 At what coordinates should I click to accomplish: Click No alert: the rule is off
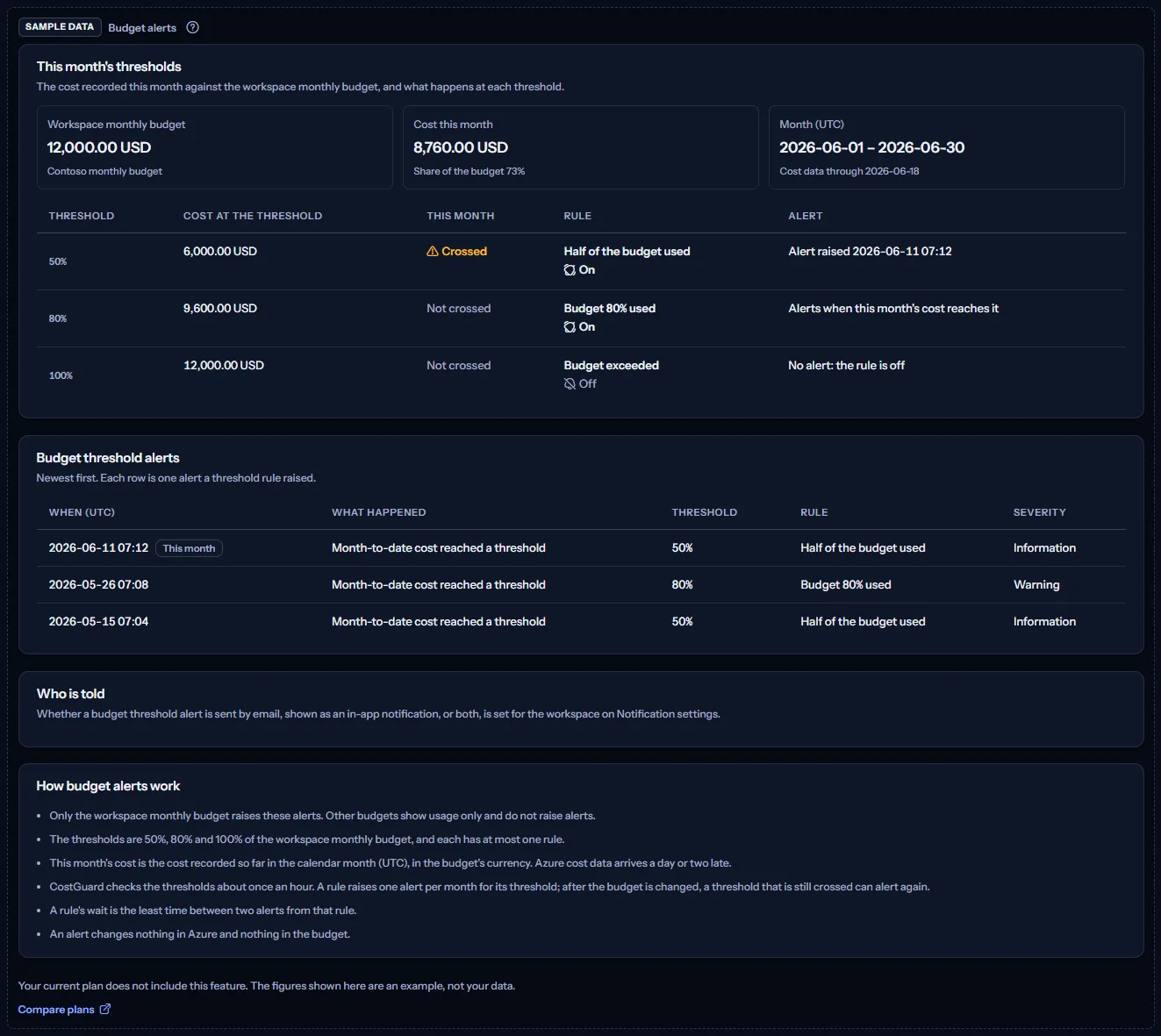[x=846, y=366]
